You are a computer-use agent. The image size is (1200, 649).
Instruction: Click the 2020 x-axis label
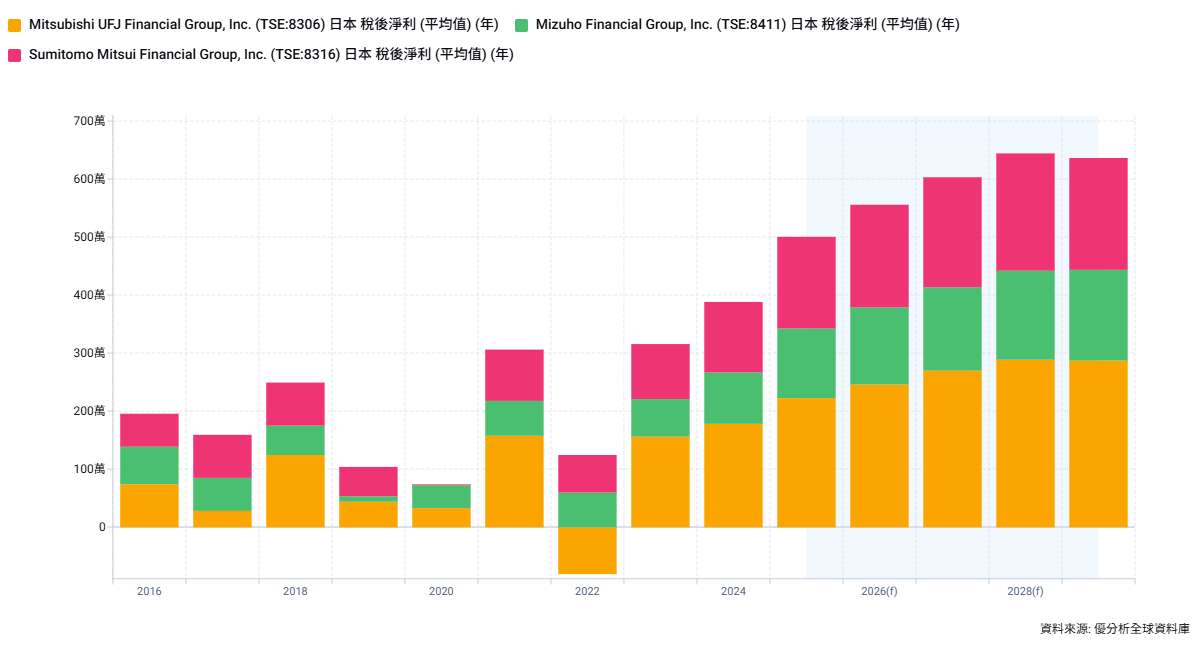point(441,592)
